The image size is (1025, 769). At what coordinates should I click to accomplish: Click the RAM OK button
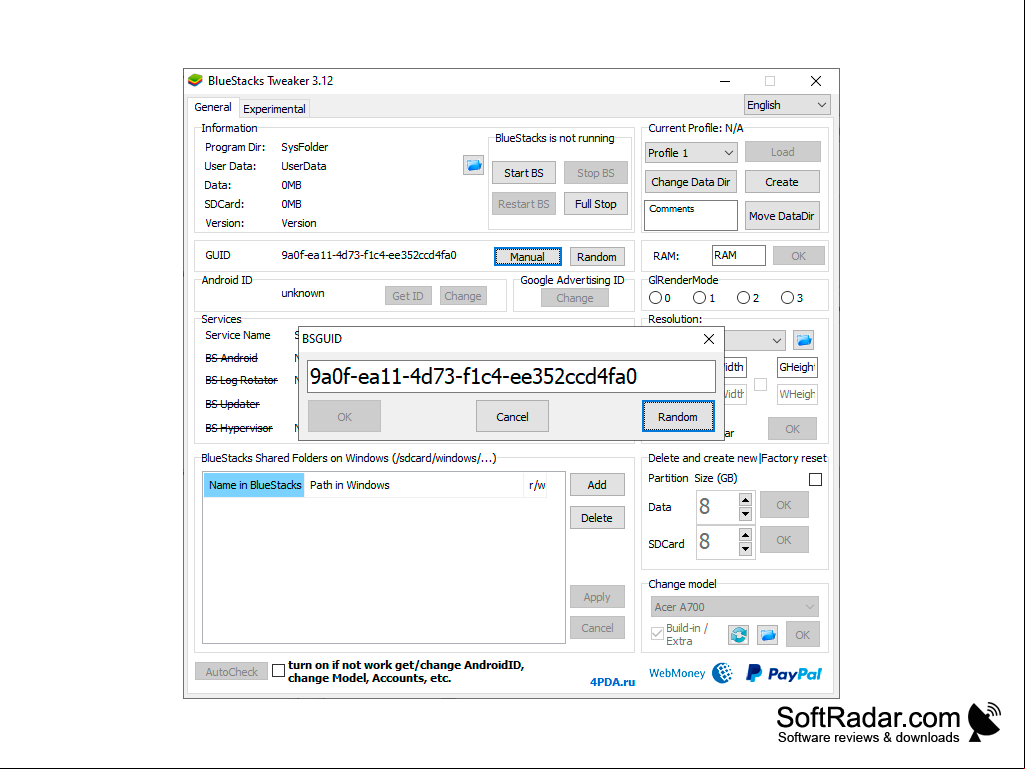(798, 256)
